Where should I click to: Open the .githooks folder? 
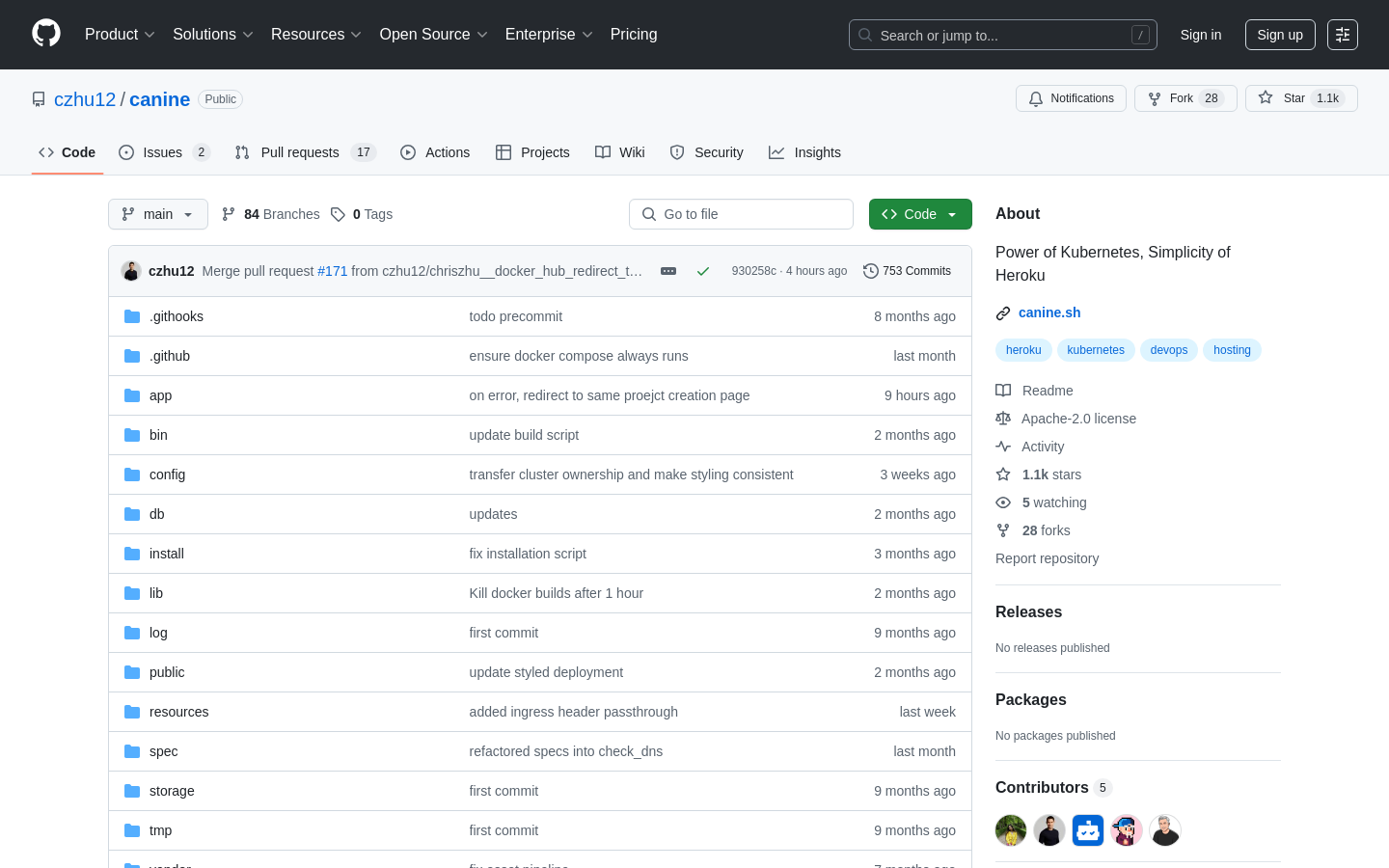[177, 316]
